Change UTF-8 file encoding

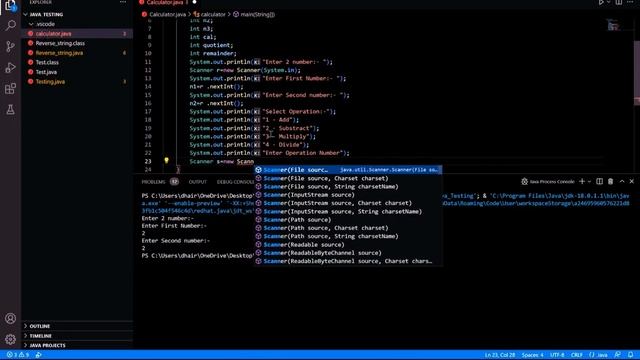click(x=557, y=355)
